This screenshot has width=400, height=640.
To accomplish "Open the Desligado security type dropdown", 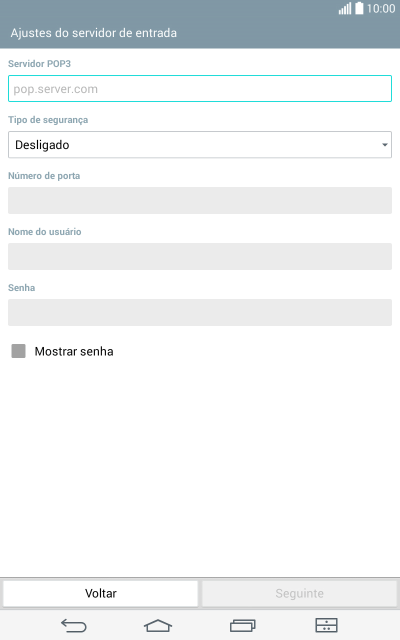I will pyautogui.click(x=200, y=144).
